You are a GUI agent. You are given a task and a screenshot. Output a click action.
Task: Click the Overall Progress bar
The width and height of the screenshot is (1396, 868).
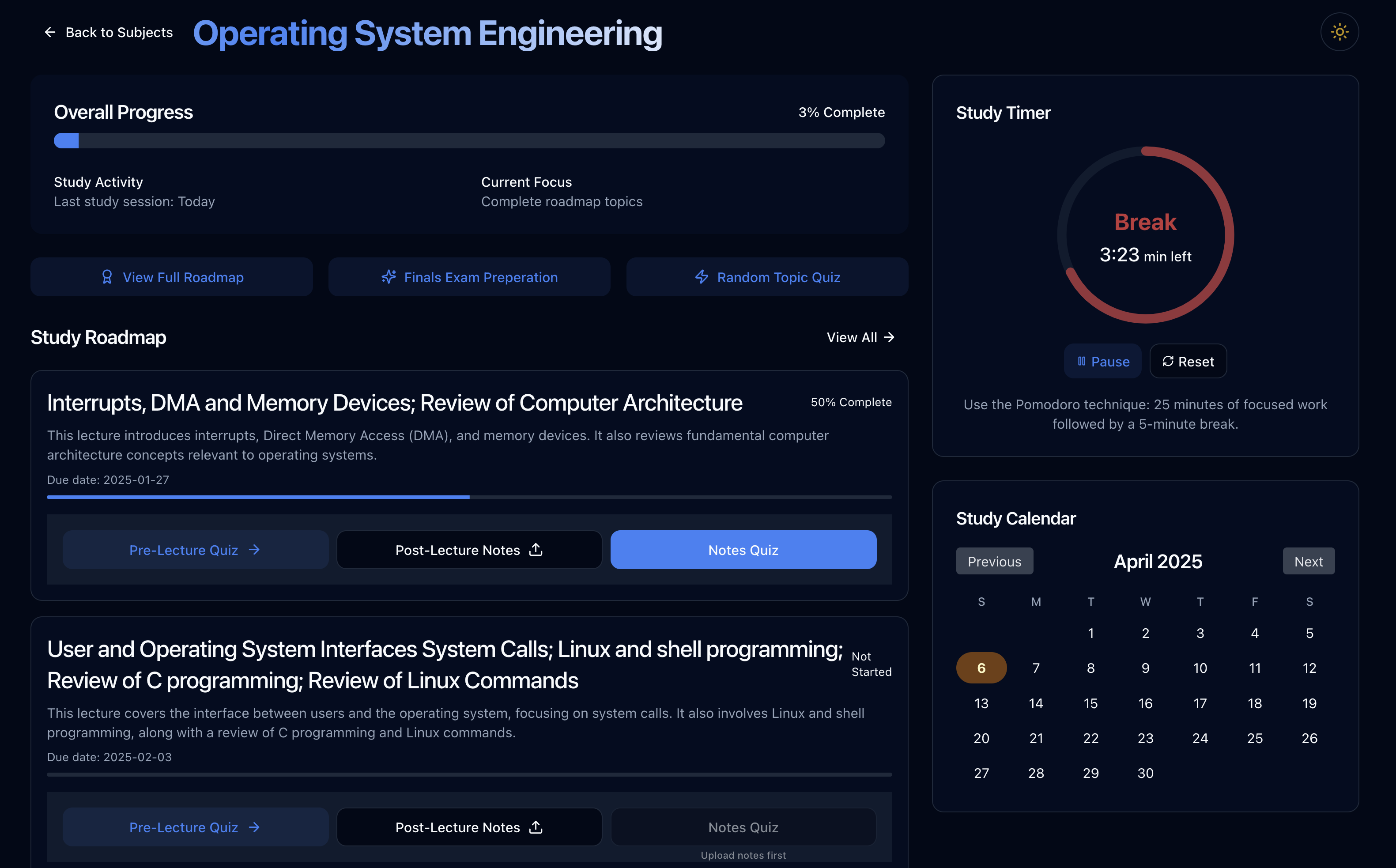tap(469, 141)
